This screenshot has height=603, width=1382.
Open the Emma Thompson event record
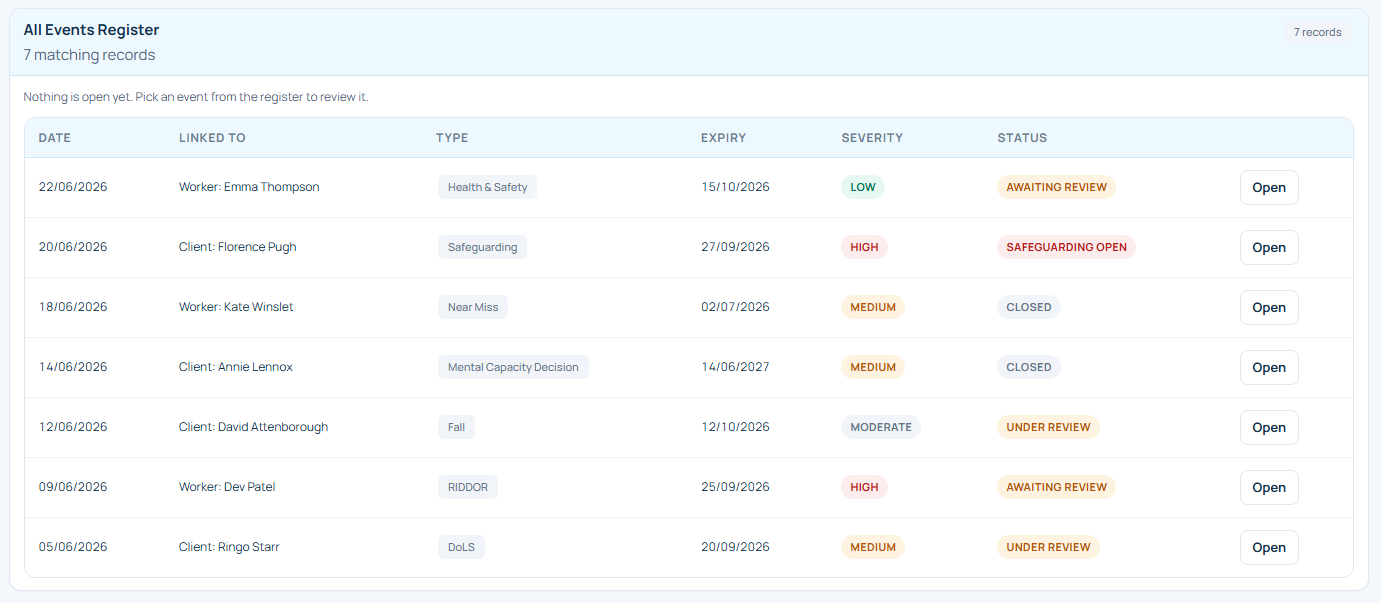click(x=1269, y=187)
